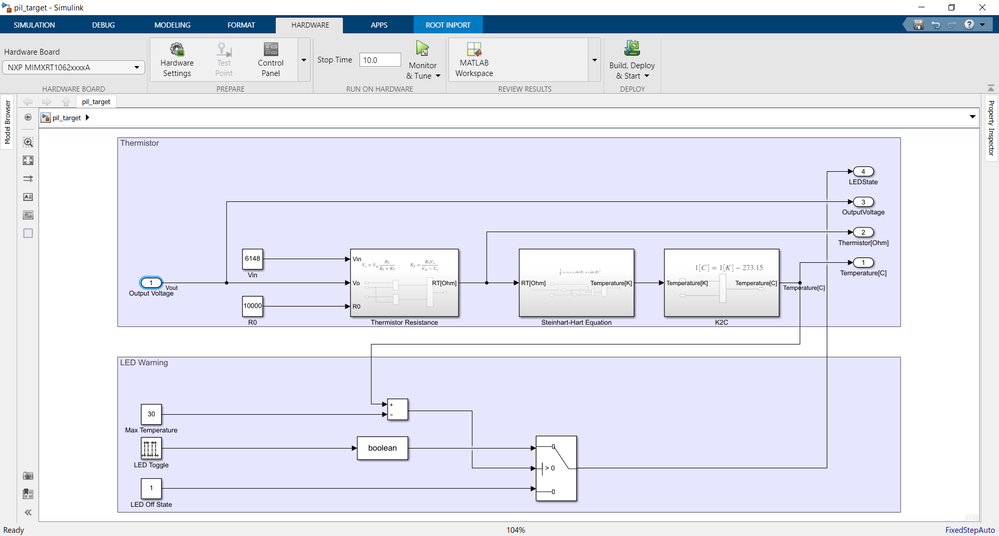Expand the Review Results gallery arrow
The width and height of the screenshot is (999, 536).
(594, 60)
